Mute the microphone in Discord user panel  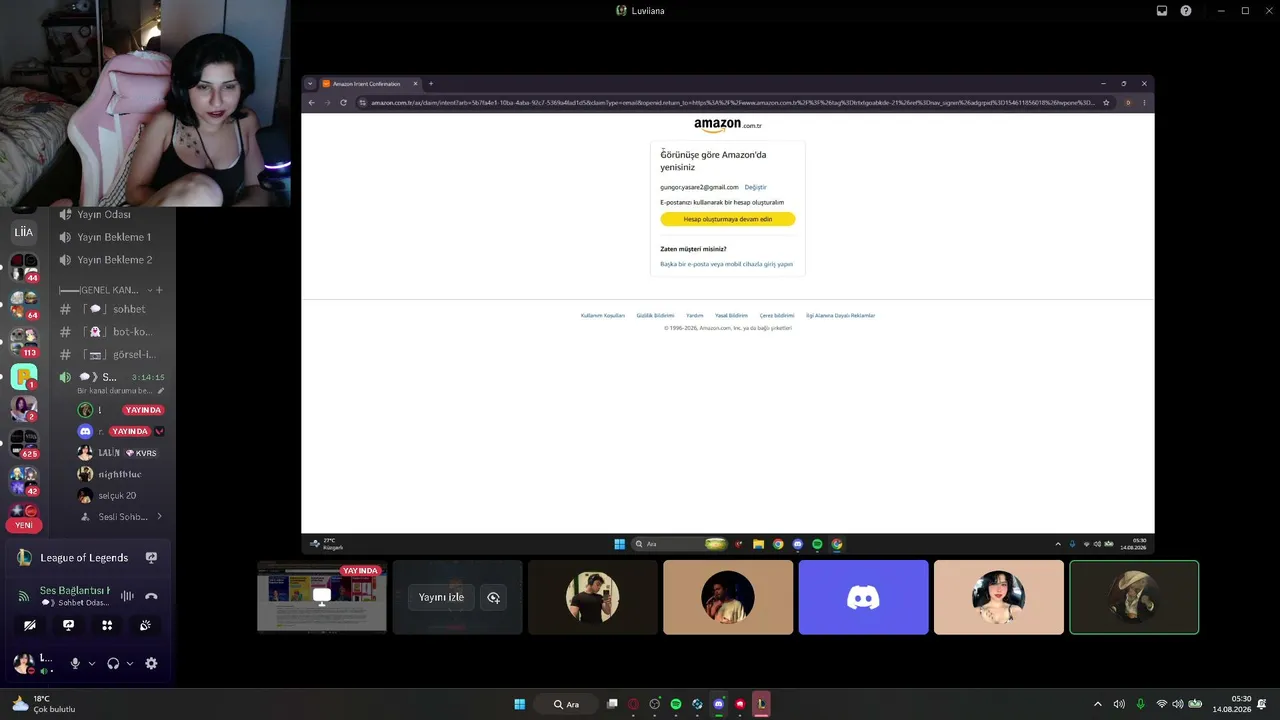[74, 663]
